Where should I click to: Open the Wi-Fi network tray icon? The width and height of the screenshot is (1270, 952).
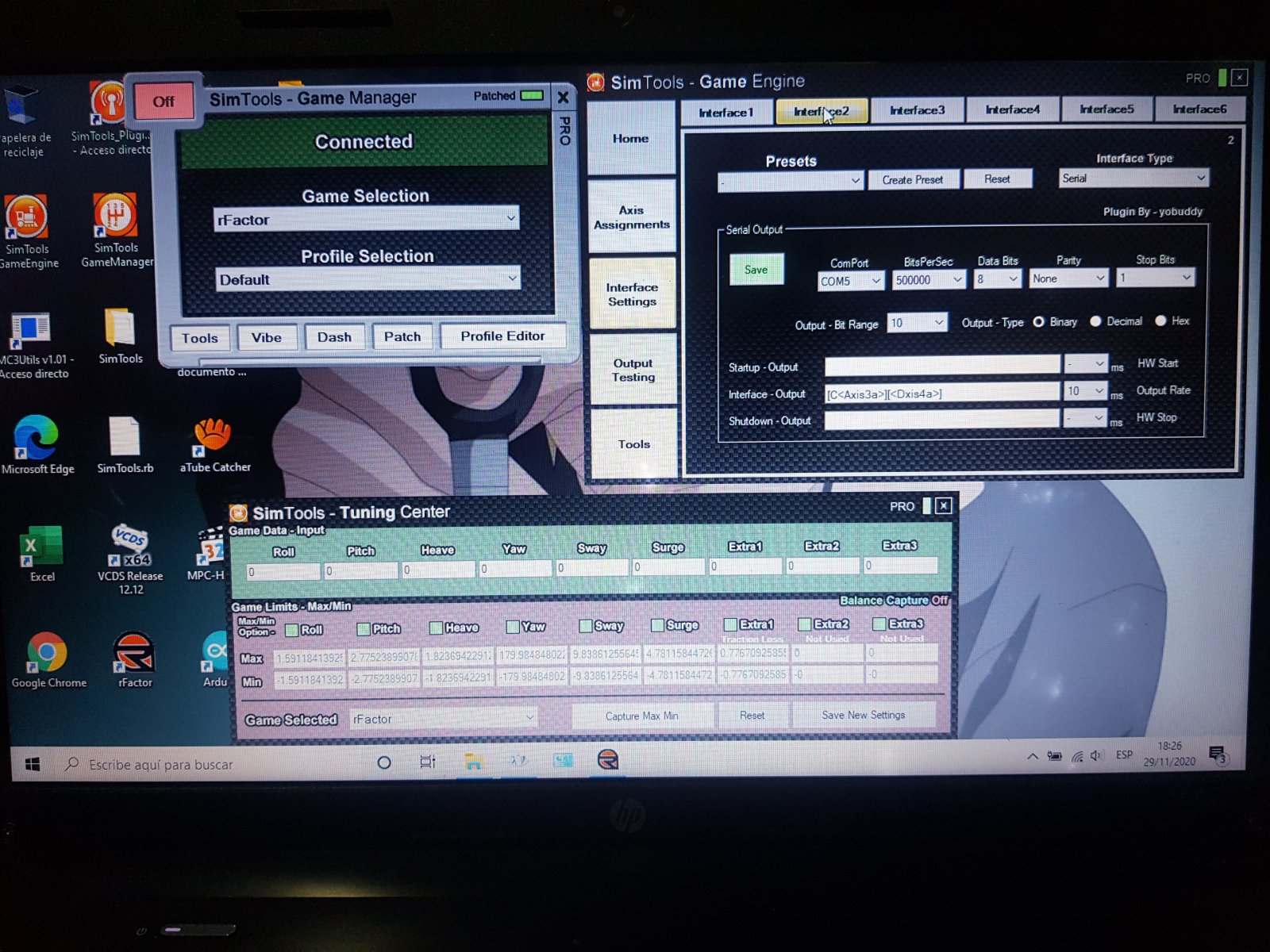(x=1076, y=756)
